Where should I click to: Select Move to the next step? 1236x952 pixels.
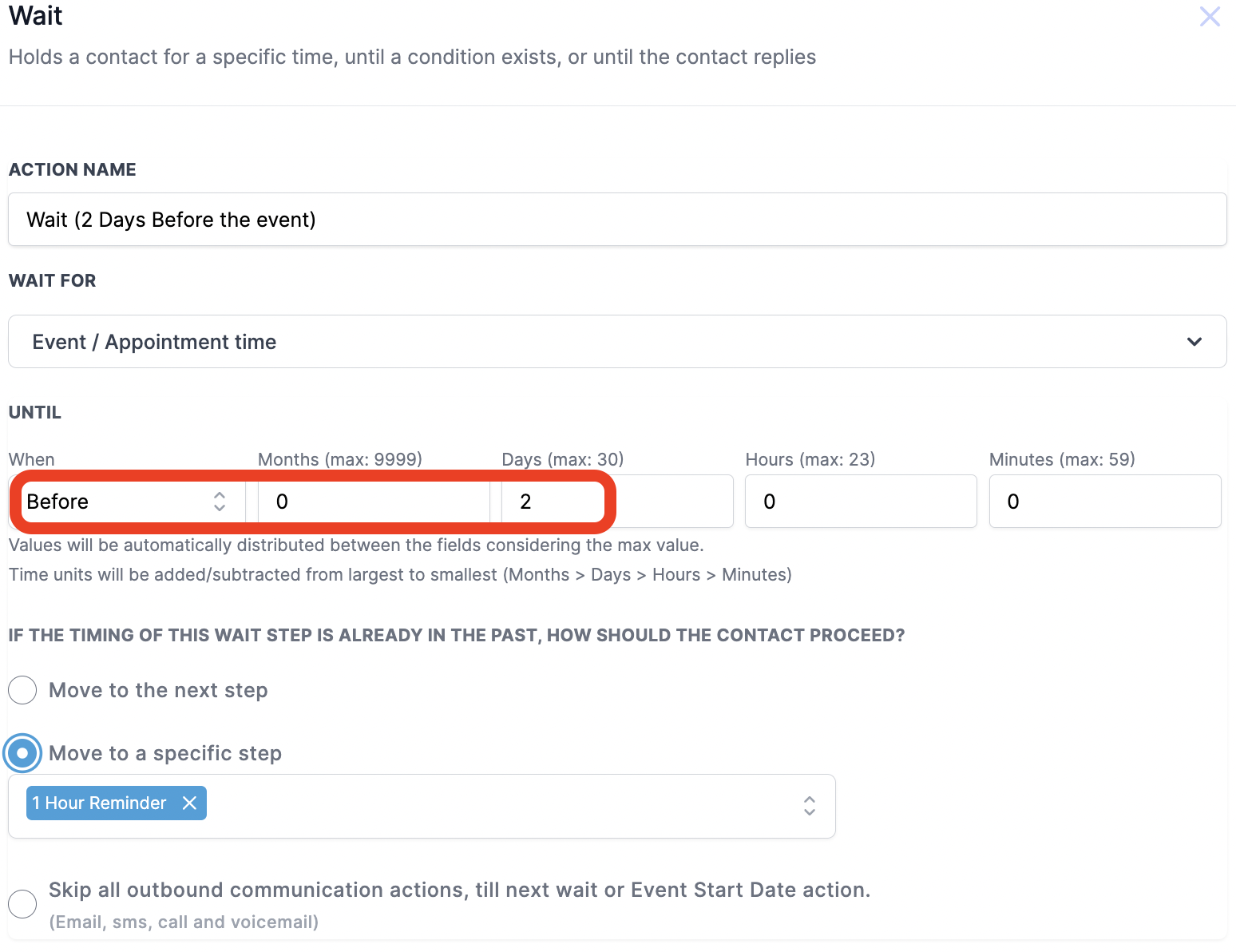22,690
